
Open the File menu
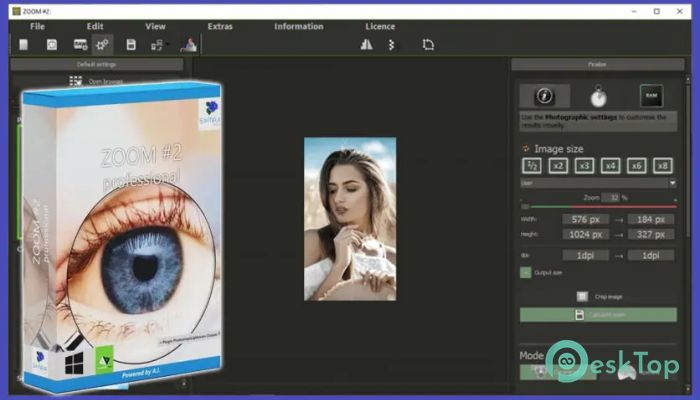(x=37, y=26)
